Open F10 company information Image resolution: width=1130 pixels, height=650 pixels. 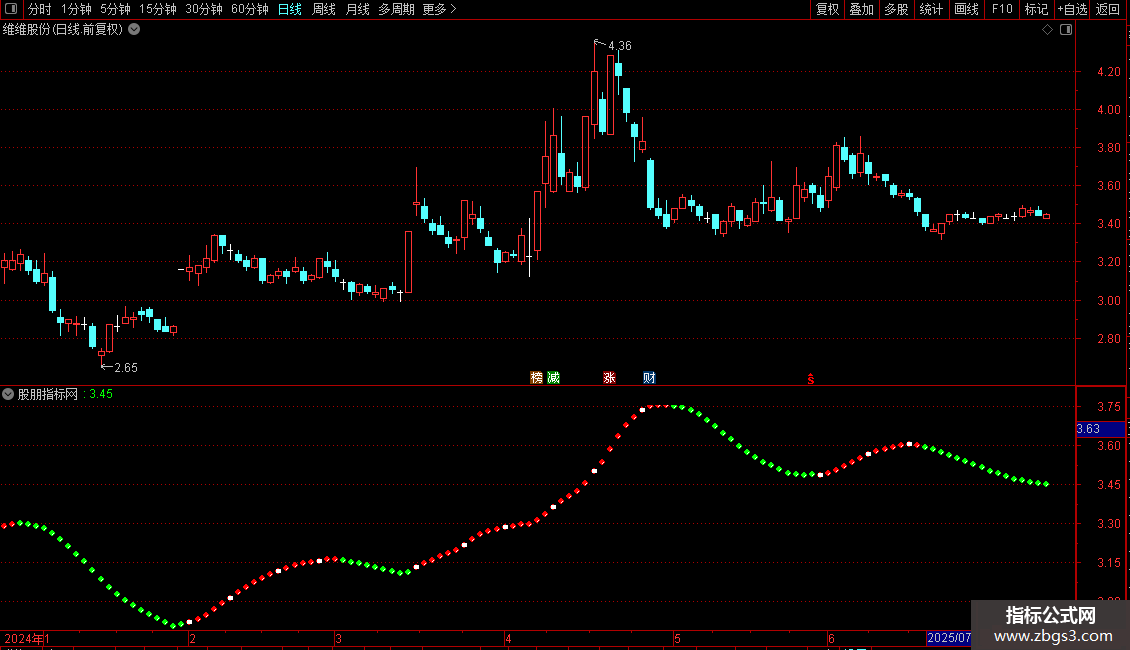[x=1002, y=9]
